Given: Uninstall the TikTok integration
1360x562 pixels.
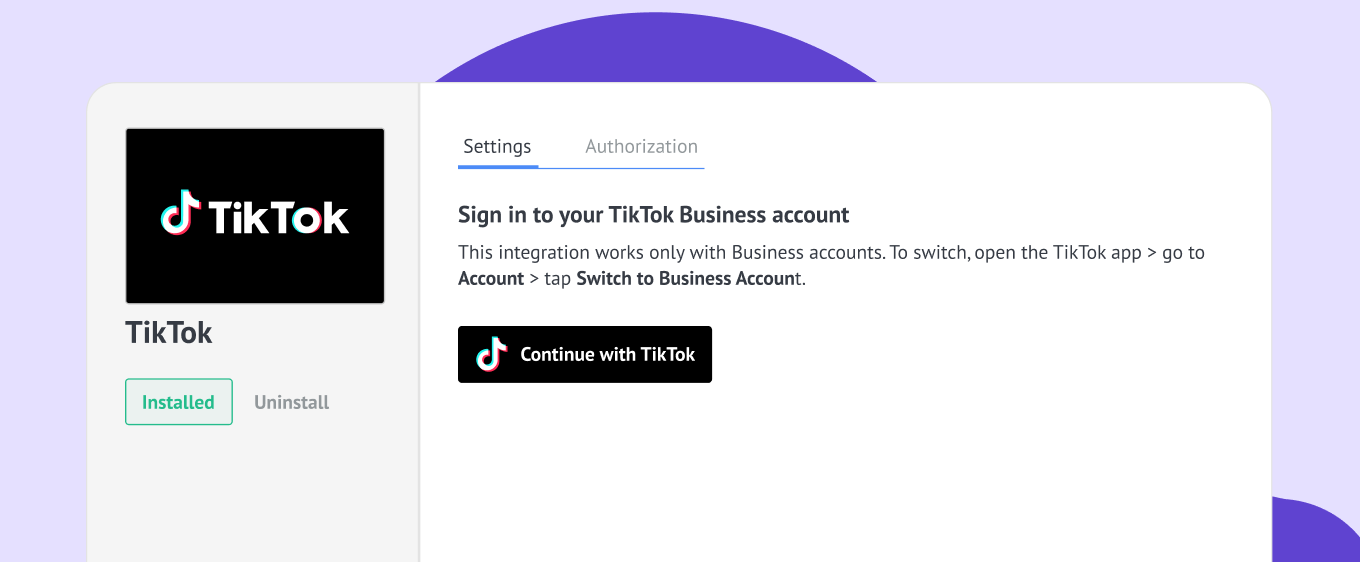Looking at the screenshot, I should tap(291, 402).
